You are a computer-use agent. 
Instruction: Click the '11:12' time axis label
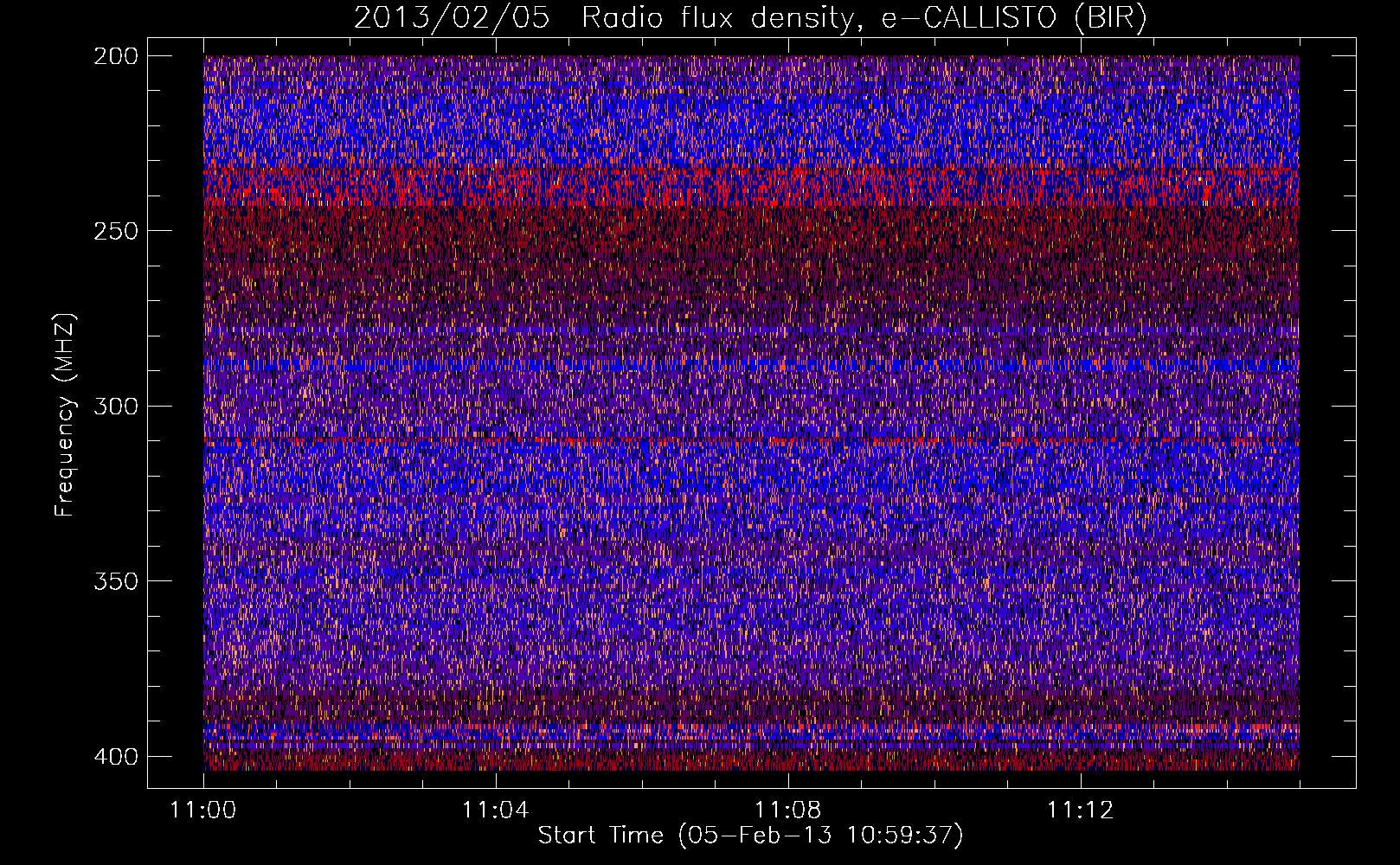(x=1080, y=811)
